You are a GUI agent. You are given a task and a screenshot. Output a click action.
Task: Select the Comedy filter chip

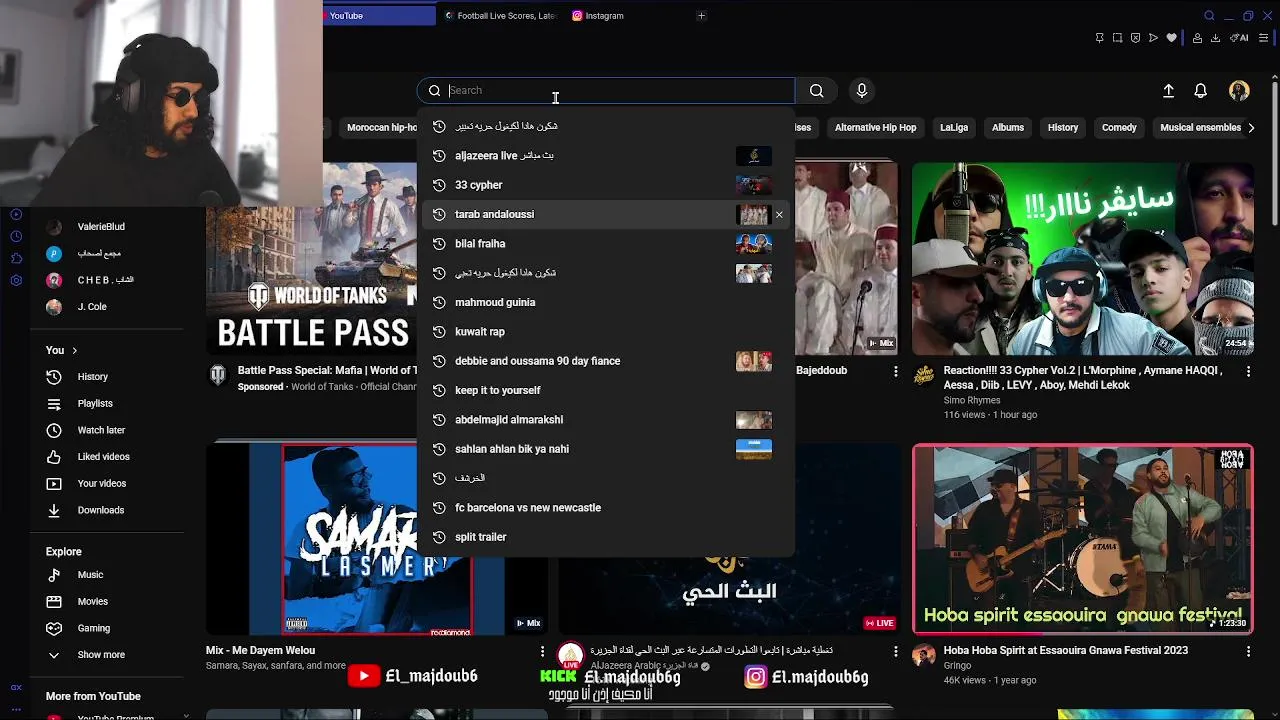tap(1119, 128)
